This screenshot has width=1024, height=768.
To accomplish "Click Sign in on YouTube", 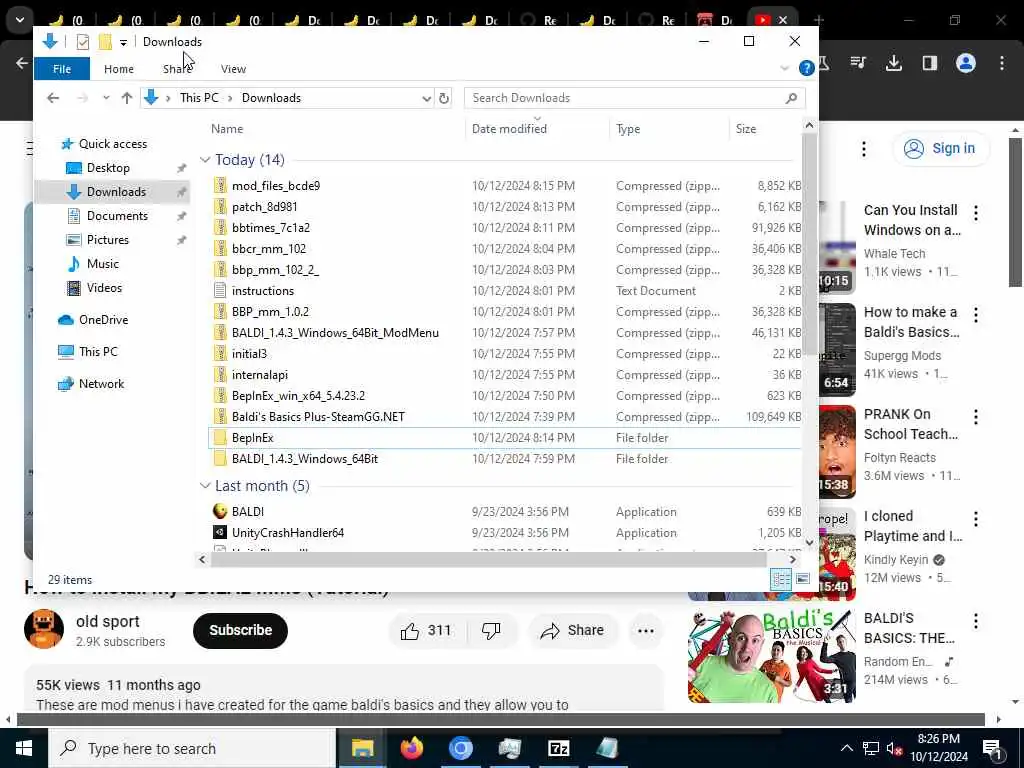I will [x=941, y=149].
